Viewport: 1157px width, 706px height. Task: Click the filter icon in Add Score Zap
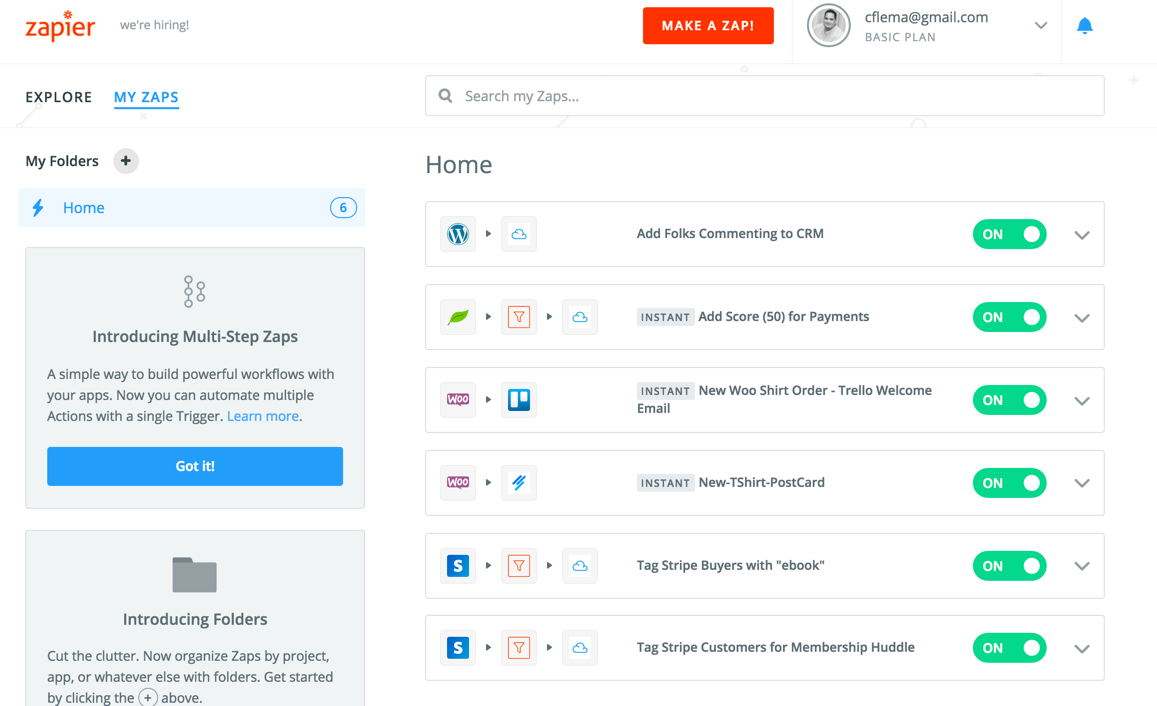coord(519,317)
